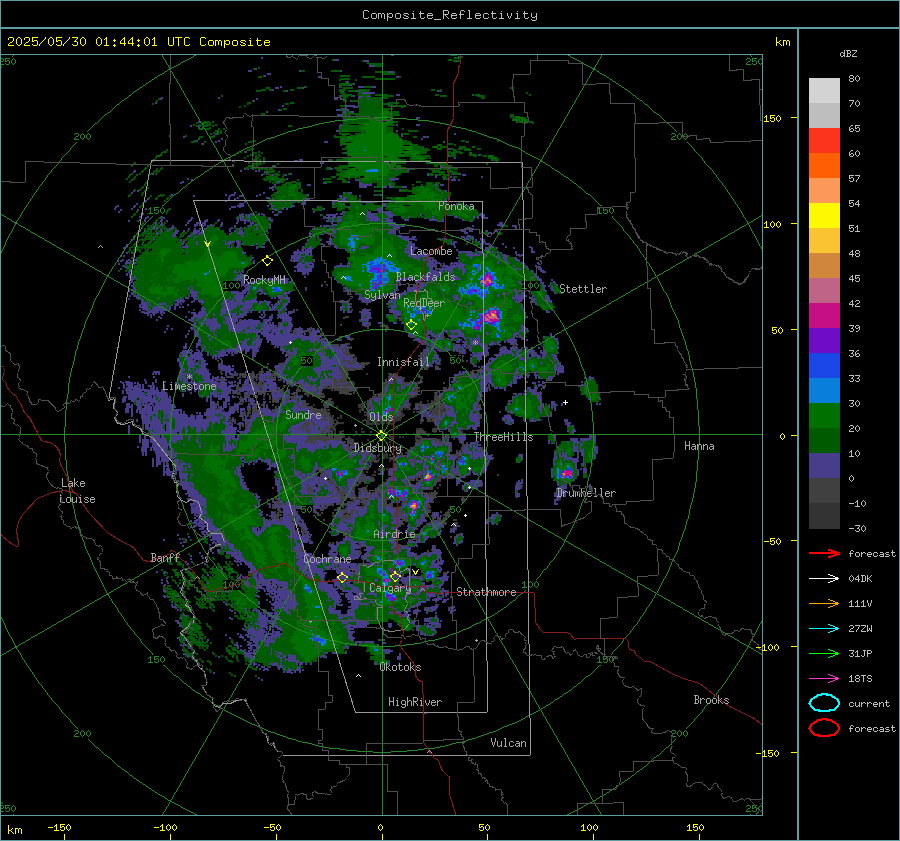Screen dimensions: 900x841
Task: Click the Hanna label on map
Action: 699,446
